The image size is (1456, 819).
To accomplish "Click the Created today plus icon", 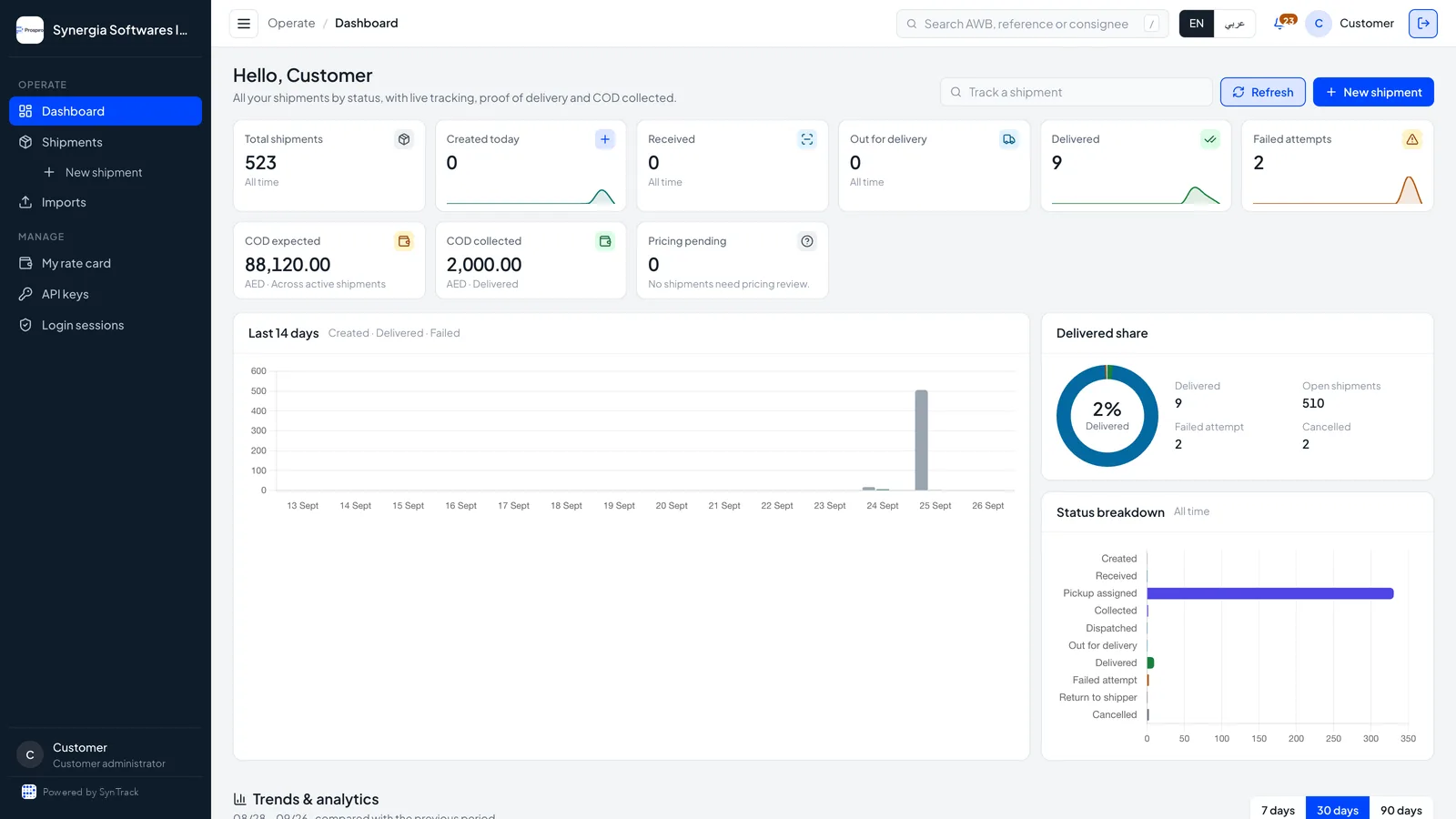I will (605, 139).
